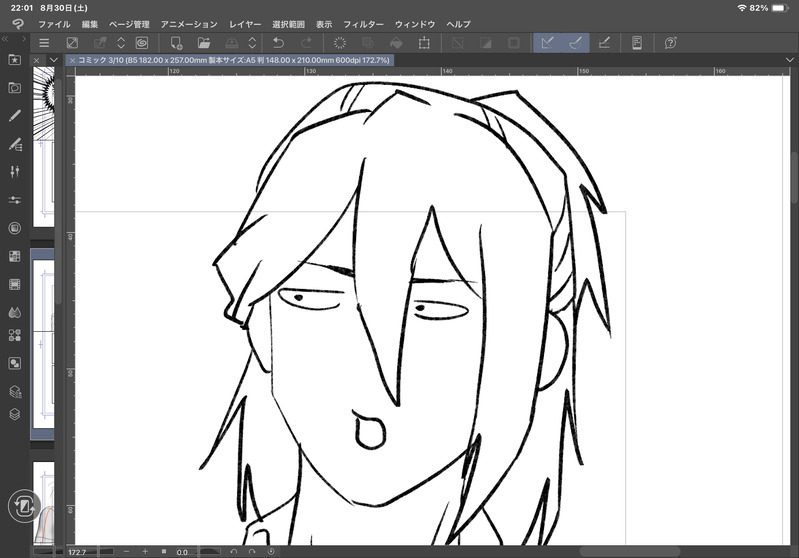Click the Clear dotted-circle icon

(x=340, y=43)
